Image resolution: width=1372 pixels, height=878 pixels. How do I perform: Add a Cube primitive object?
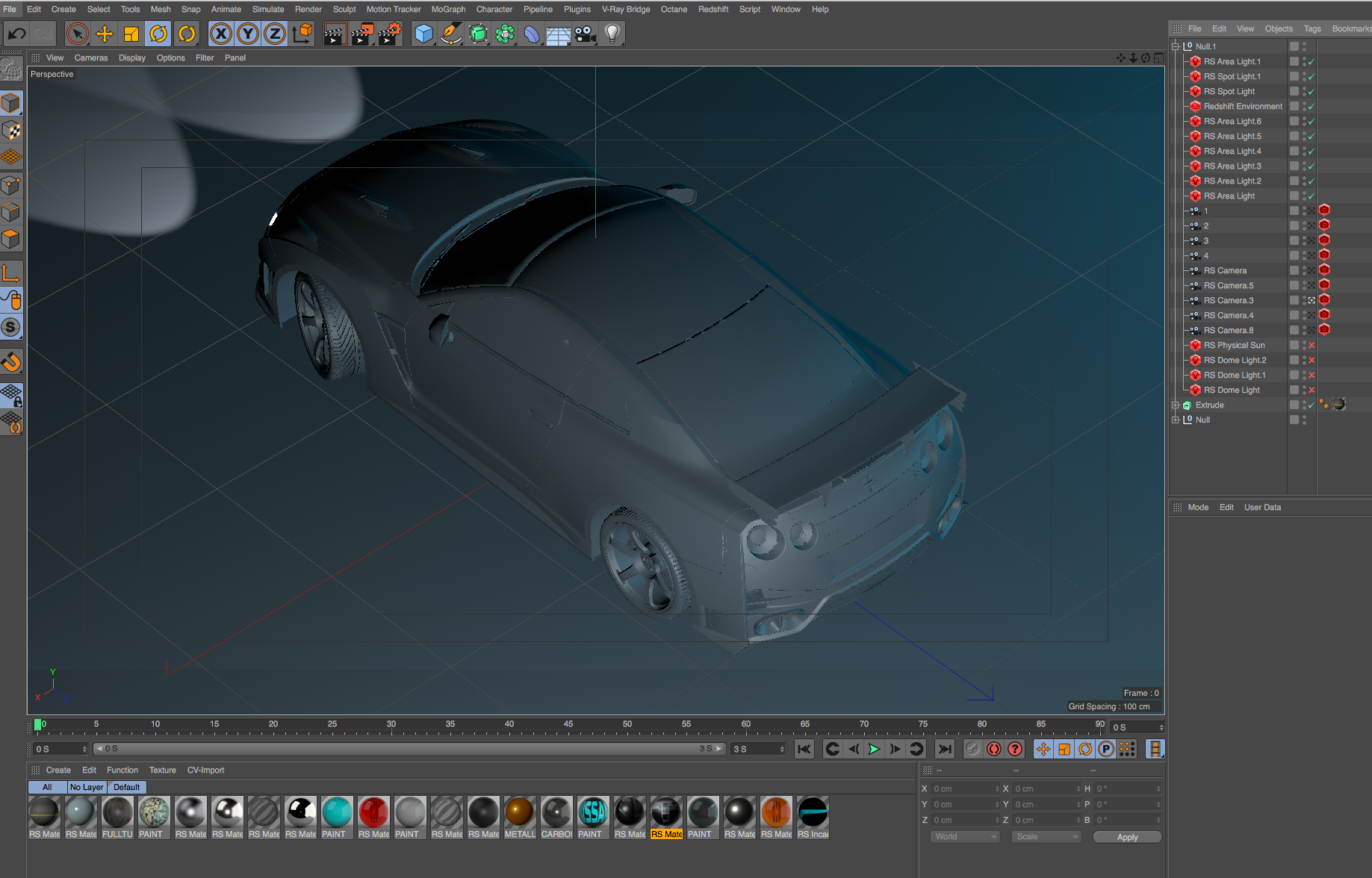tap(423, 34)
